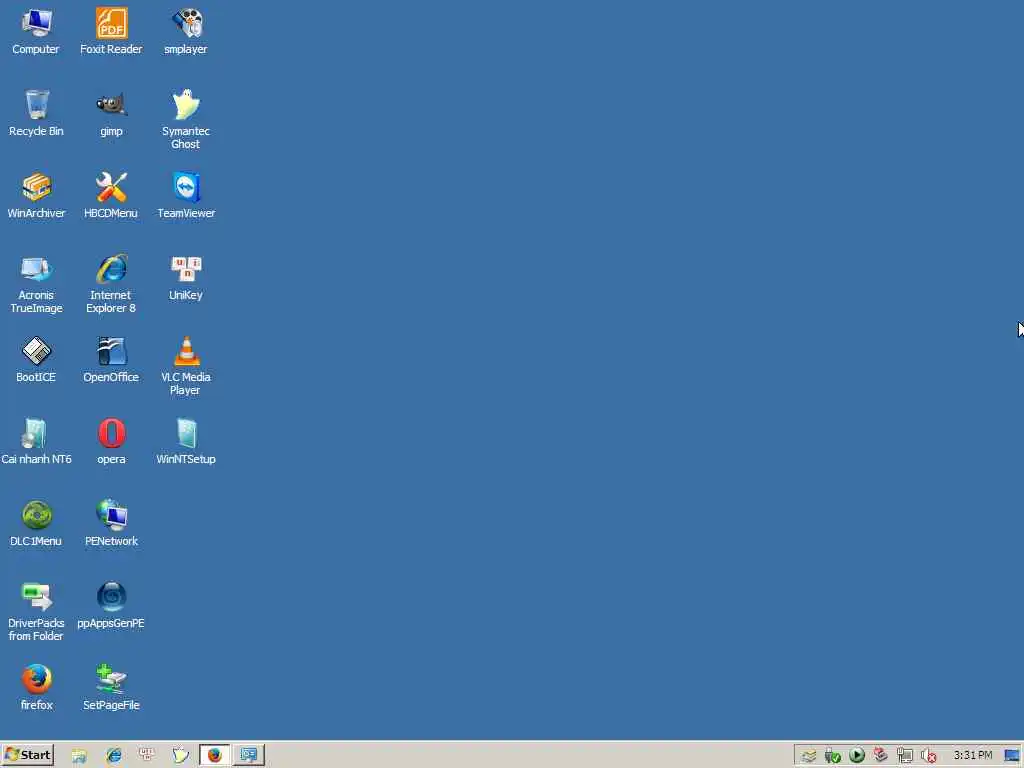Select the OpenOffice shortcut

point(111,360)
